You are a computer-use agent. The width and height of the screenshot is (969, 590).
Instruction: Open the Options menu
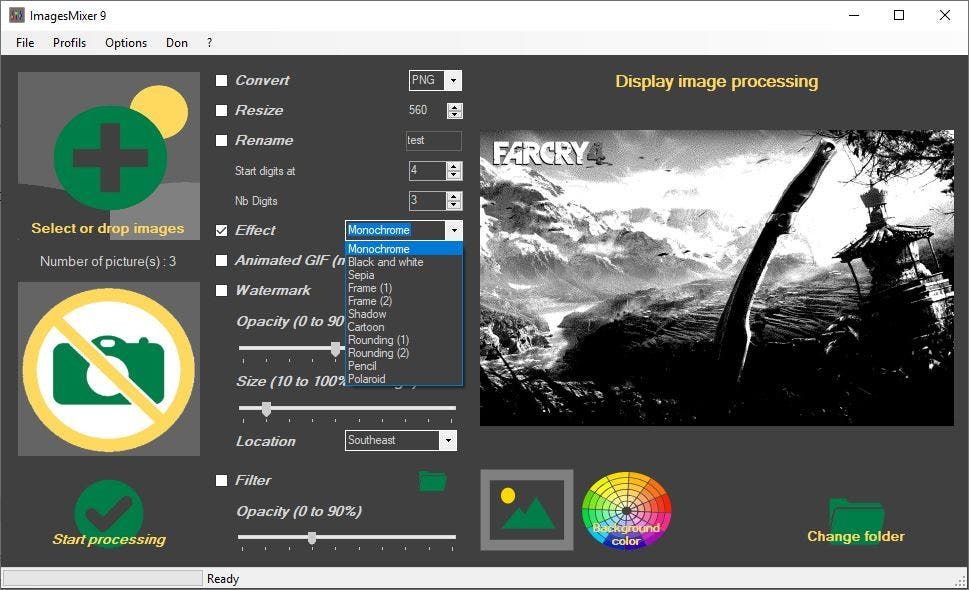click(x=126, y=43)
